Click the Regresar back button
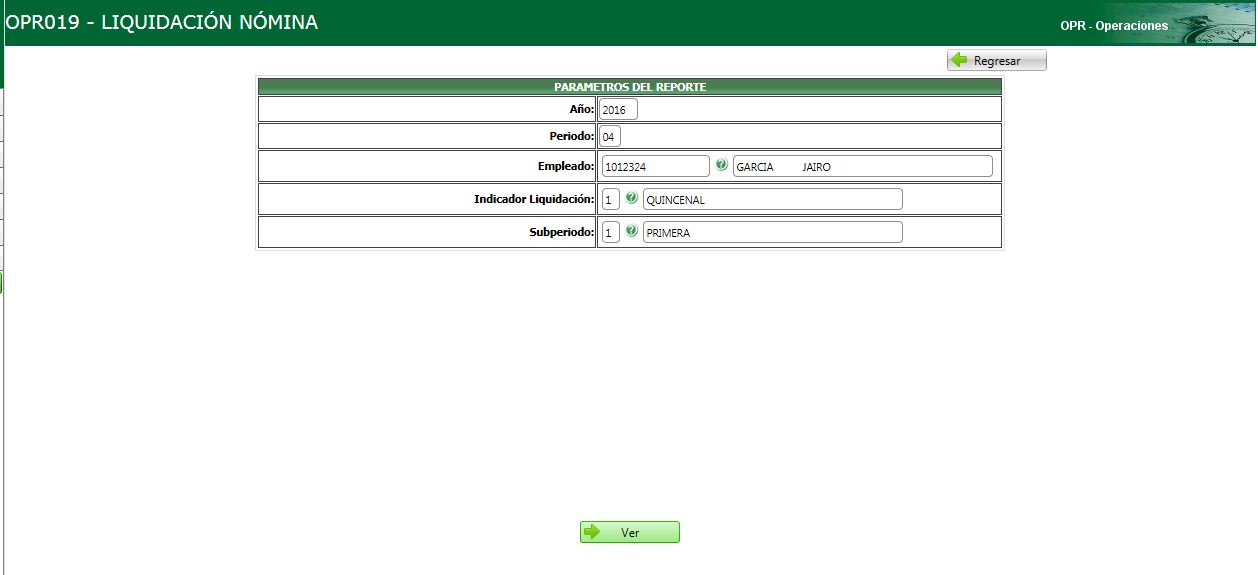The height and width of the screenshot is (575, 1258). coord(997,60)
